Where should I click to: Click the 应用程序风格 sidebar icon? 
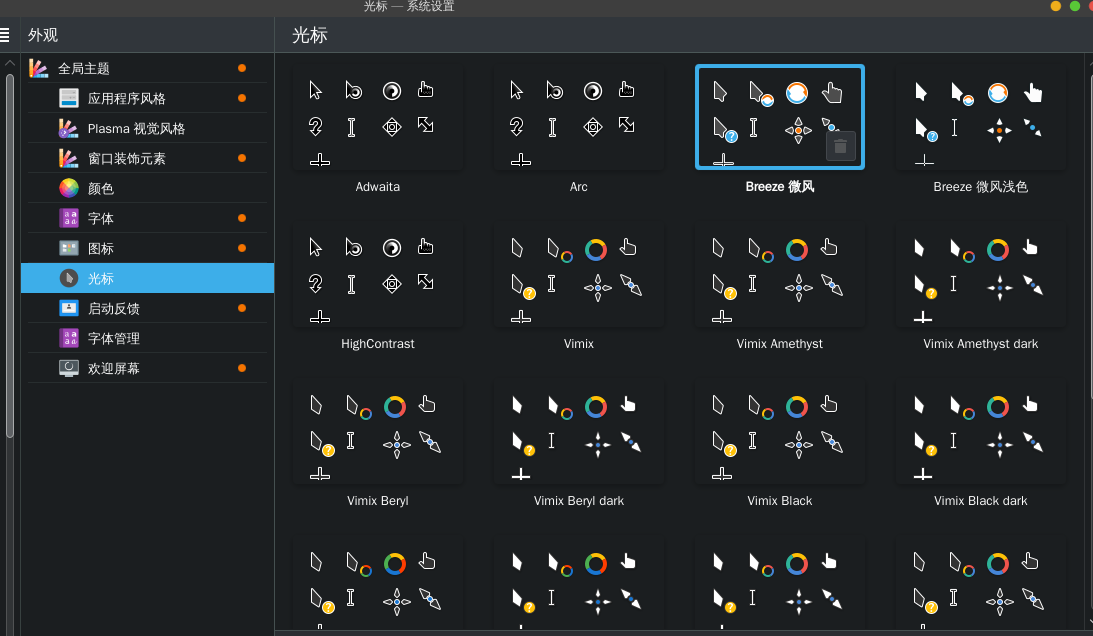[x=68, y=98]
